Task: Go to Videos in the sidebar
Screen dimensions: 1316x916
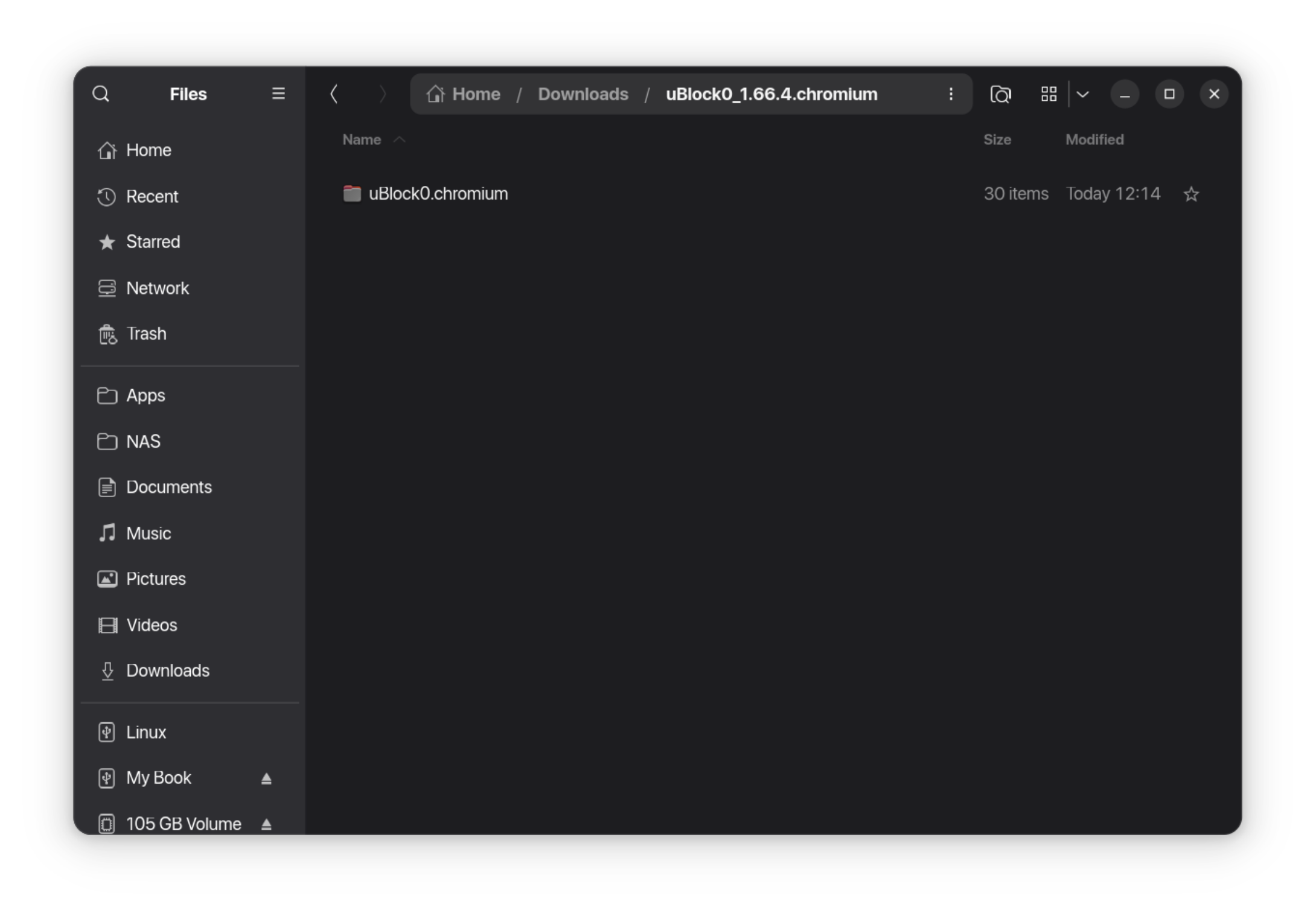Action: (x=190, y=625)
